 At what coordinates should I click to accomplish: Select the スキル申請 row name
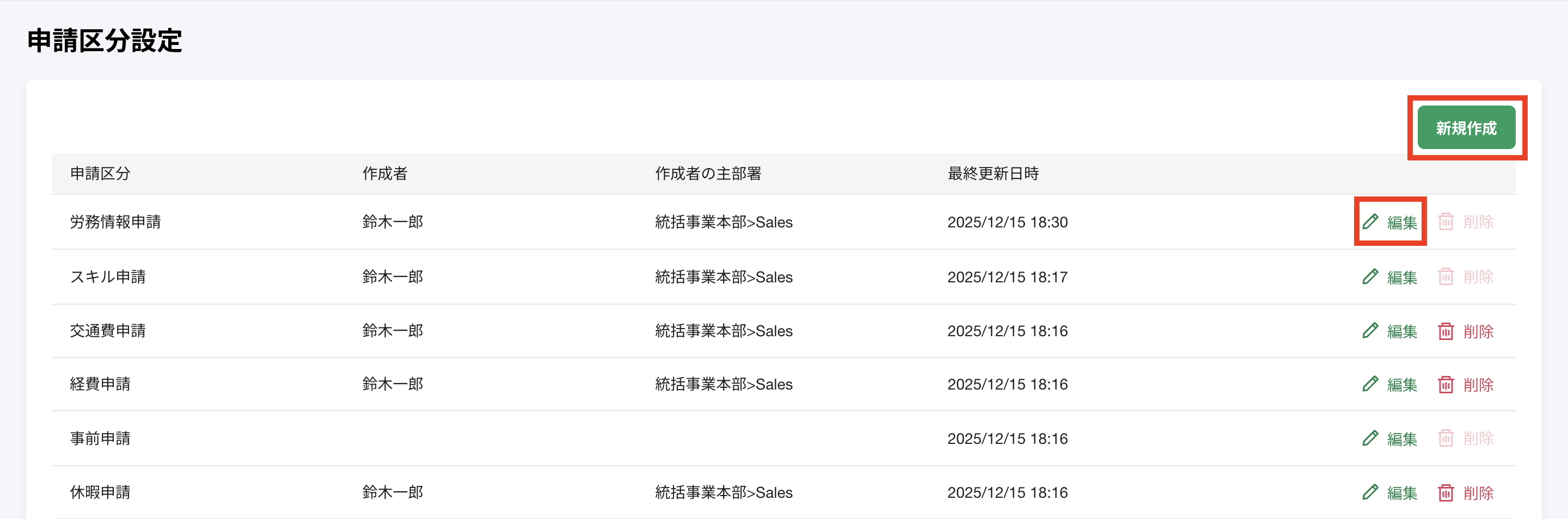(x=108, y=277)
